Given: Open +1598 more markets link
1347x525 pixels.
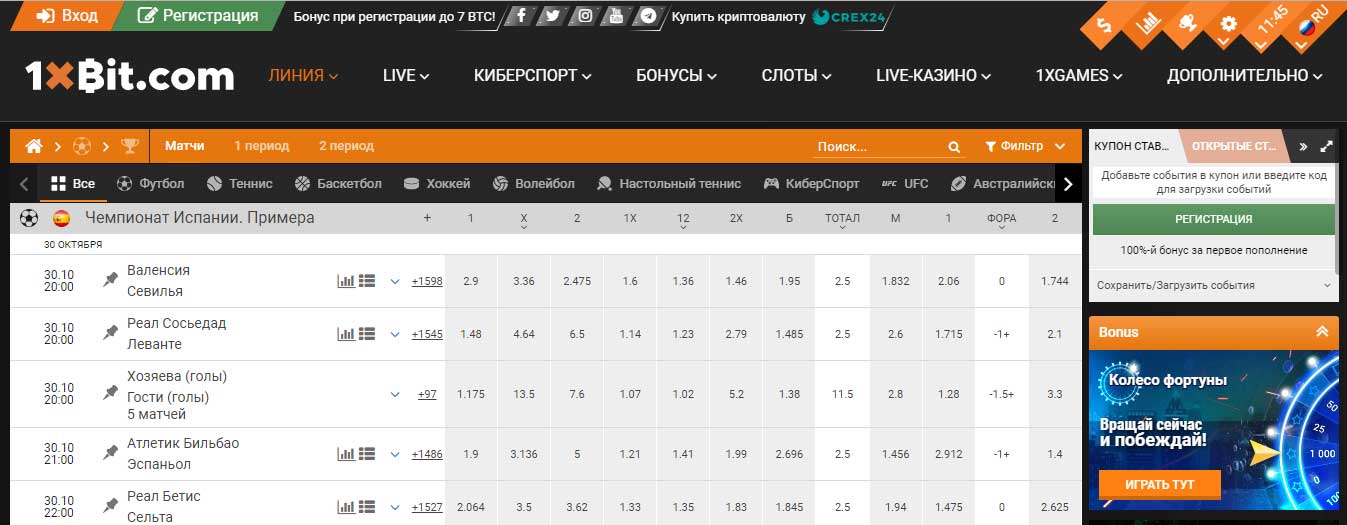Looking at the screenshot, I should (427, 282).
